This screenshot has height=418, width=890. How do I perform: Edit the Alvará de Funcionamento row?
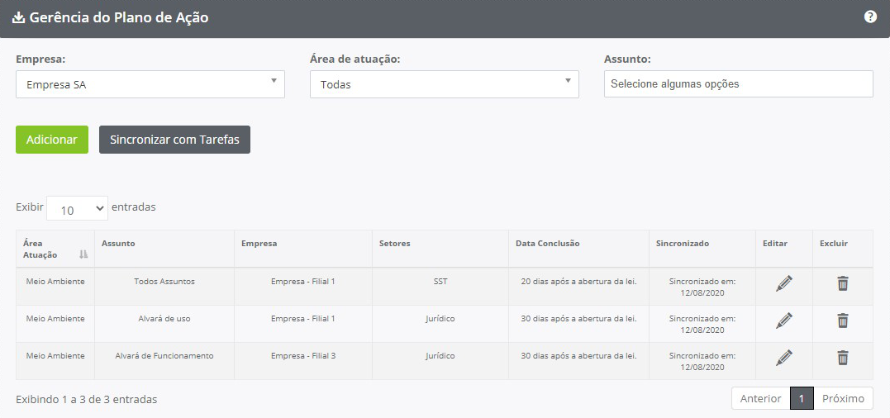click(x=784, y=358)
